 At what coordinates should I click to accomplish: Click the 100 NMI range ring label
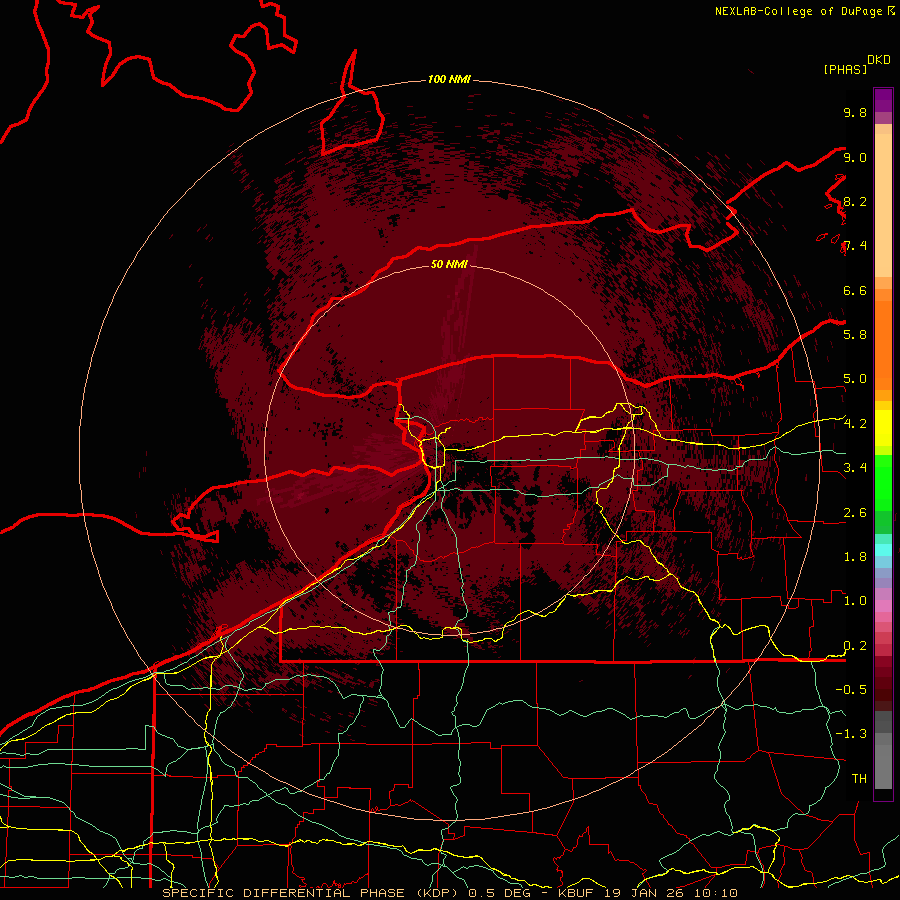tap(449, 79)
